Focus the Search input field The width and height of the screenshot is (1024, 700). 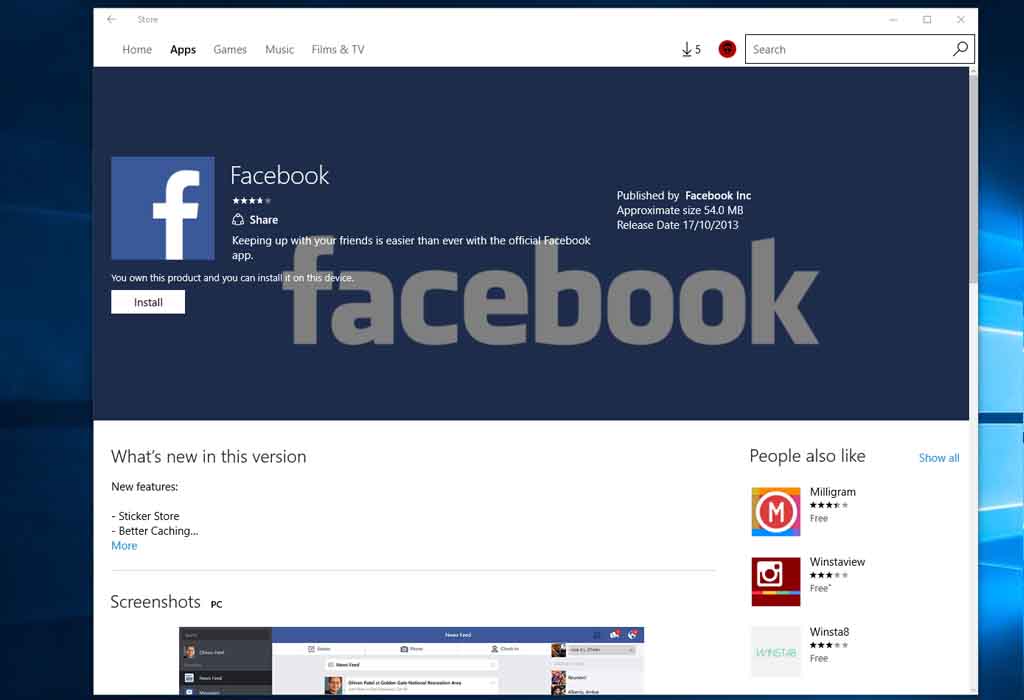[x=848, y=49]
